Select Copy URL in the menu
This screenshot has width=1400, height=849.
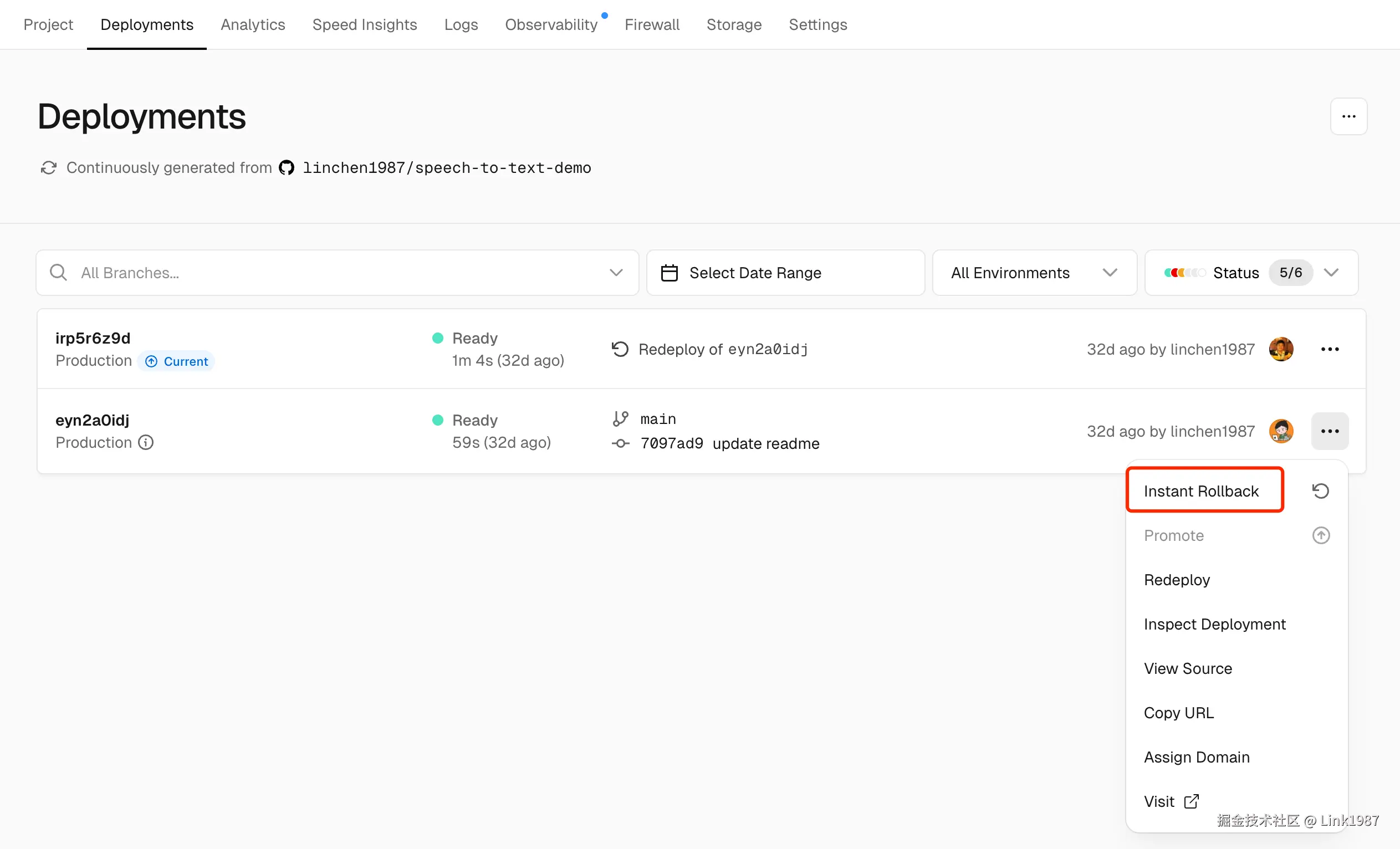1237,713
